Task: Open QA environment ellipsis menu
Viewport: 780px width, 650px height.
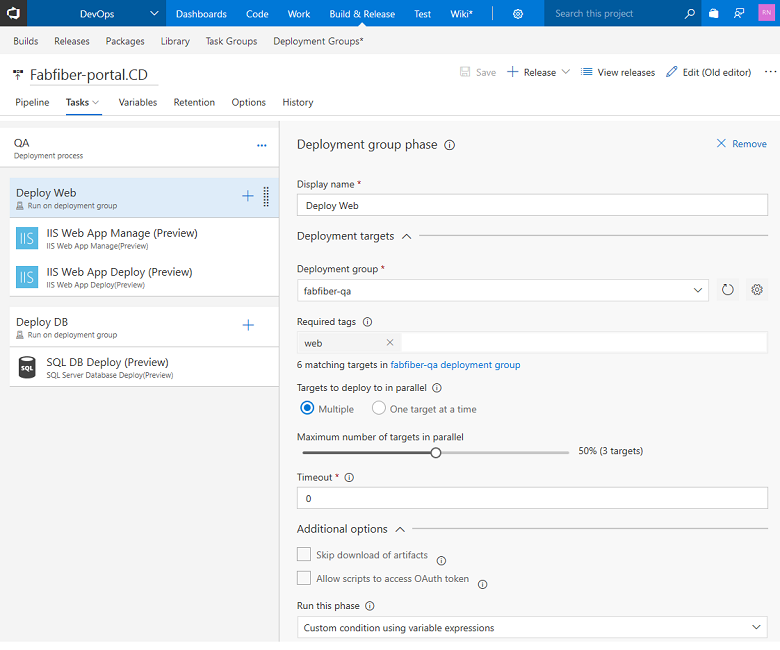Action: (262, 146)
